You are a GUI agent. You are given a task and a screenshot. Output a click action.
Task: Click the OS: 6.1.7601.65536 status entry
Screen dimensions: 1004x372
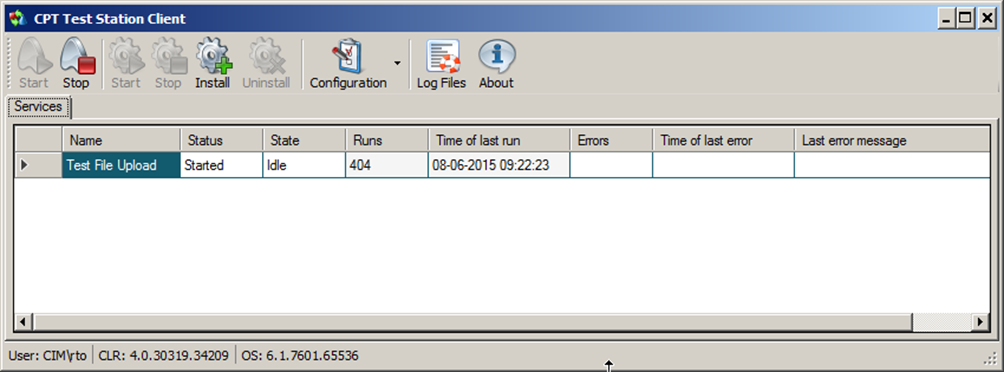[299, 355]
